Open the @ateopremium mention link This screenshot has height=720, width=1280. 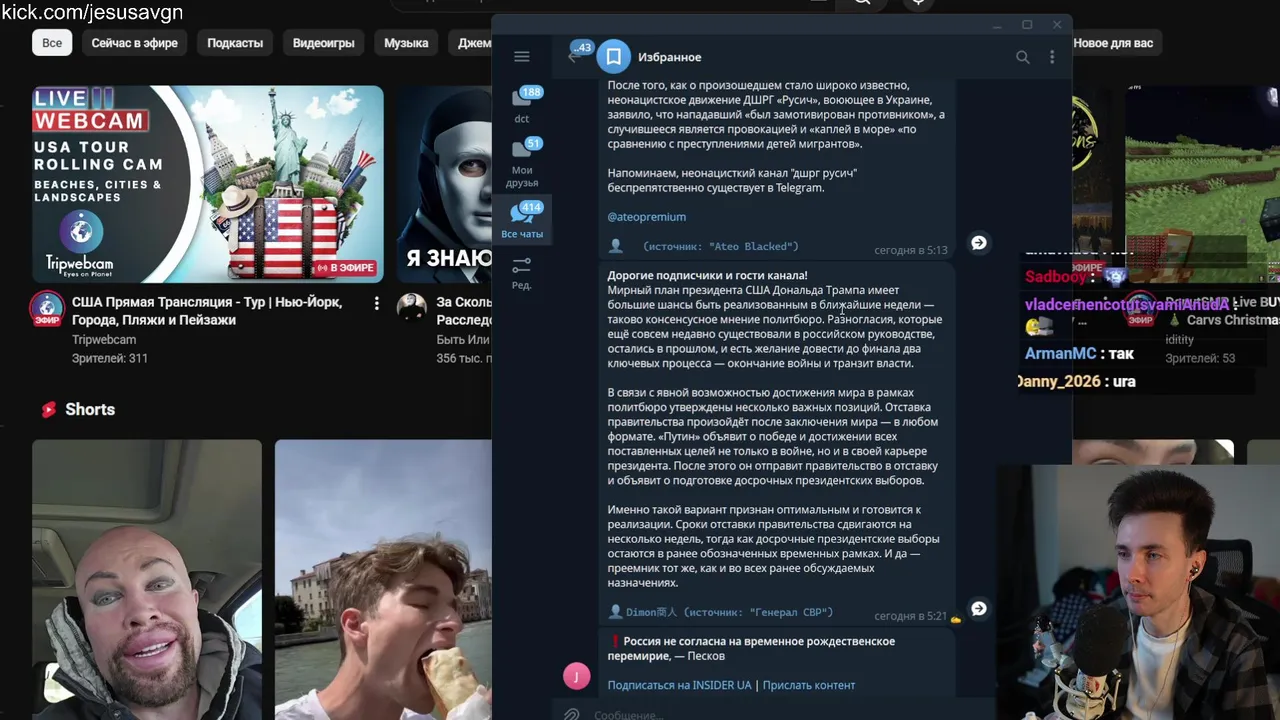coord(647,217)
